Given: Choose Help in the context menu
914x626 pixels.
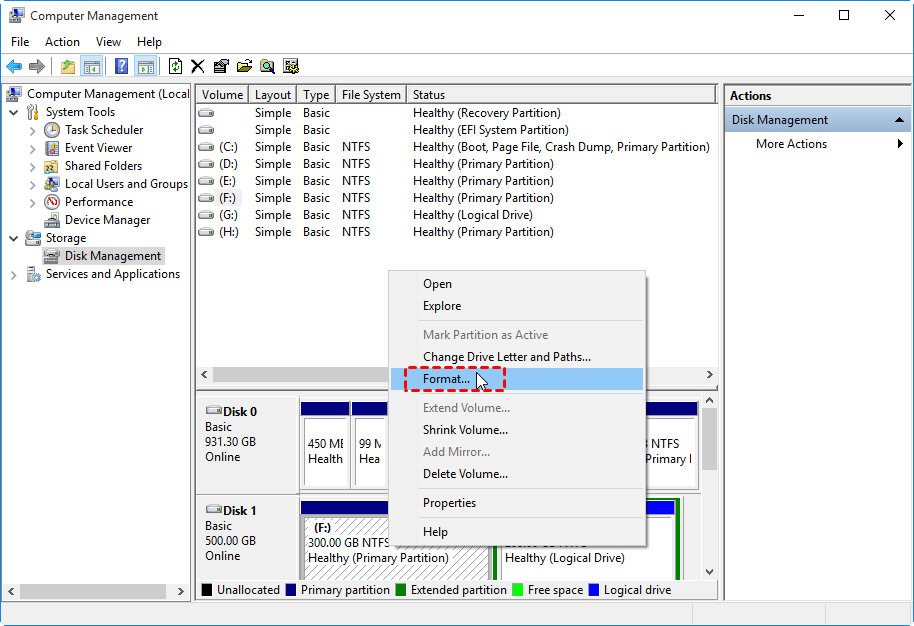Looking at the screenshot, I should tap(516, 532).
